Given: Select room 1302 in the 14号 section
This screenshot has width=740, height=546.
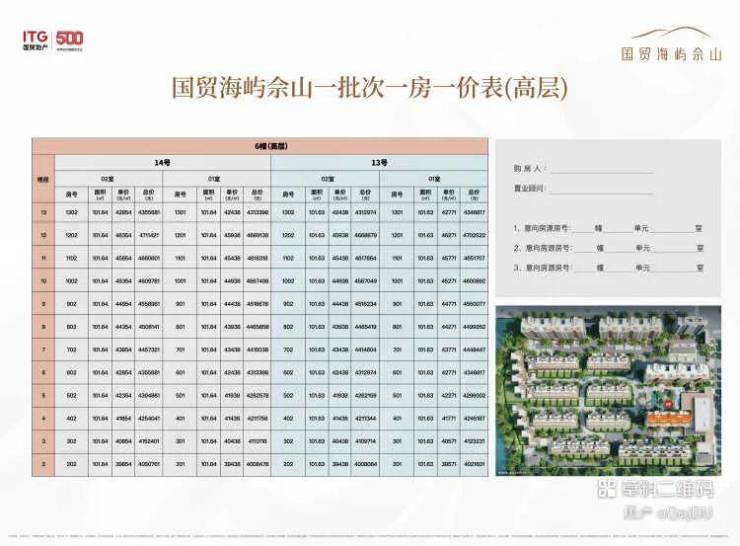Looking at the screenshot, I should 72,213.
